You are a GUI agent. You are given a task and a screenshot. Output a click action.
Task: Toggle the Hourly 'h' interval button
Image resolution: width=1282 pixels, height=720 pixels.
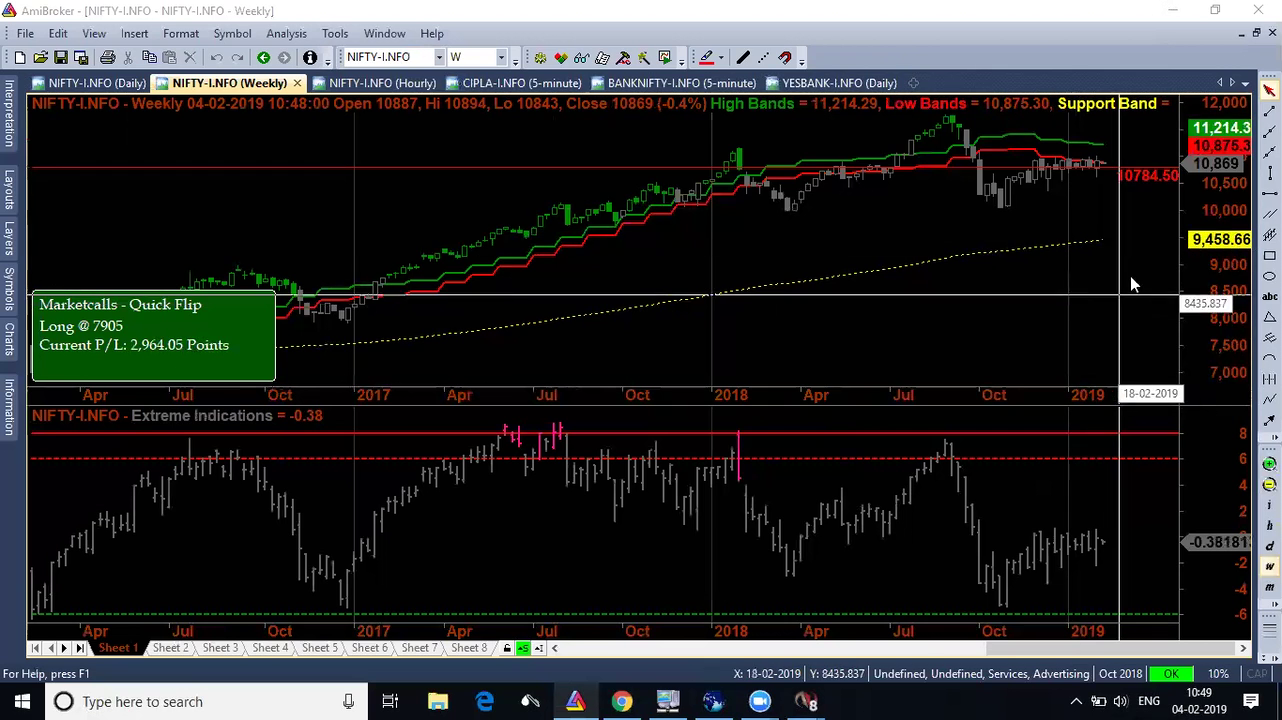(1269, 525)
